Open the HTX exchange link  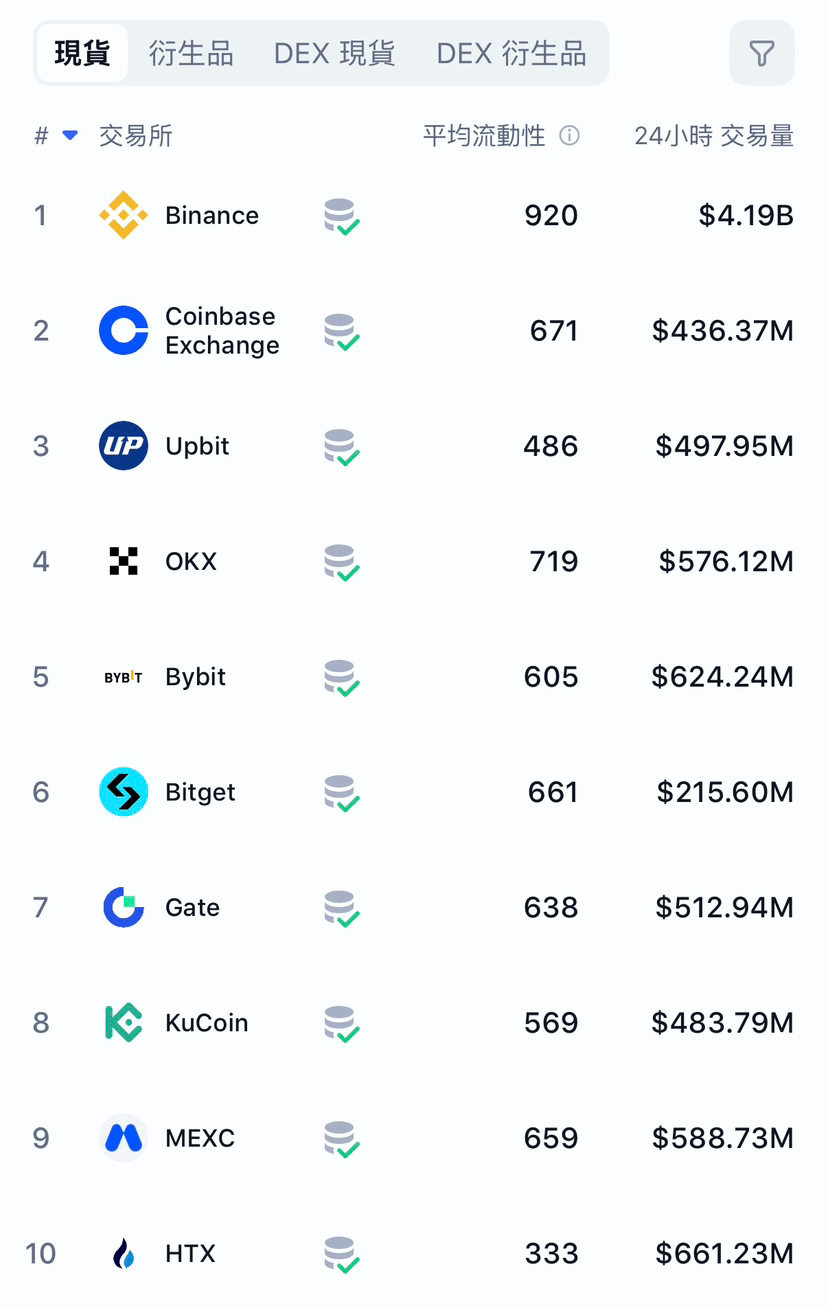[190, 1253]
